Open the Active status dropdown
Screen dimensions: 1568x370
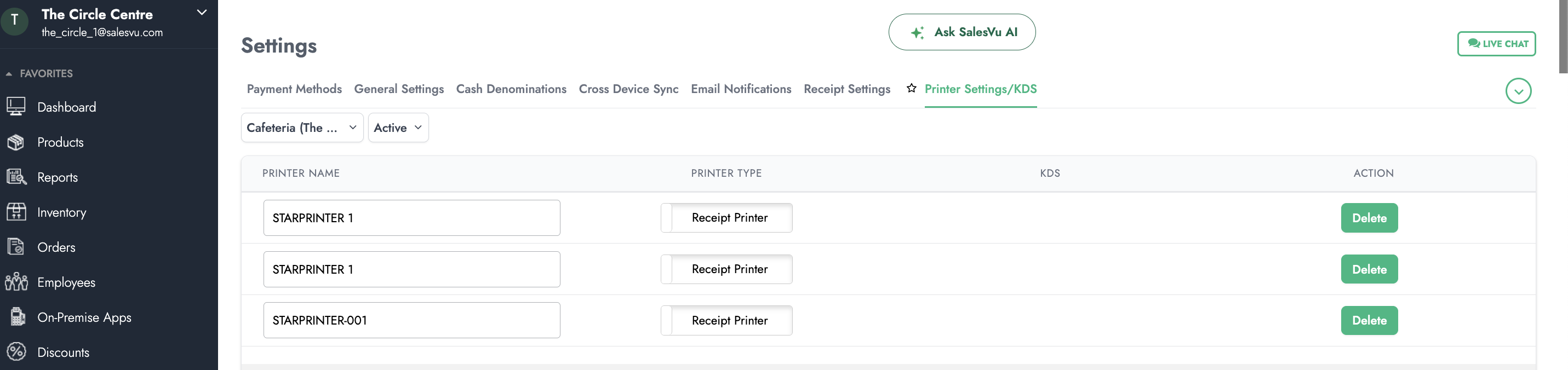[398, 128]
